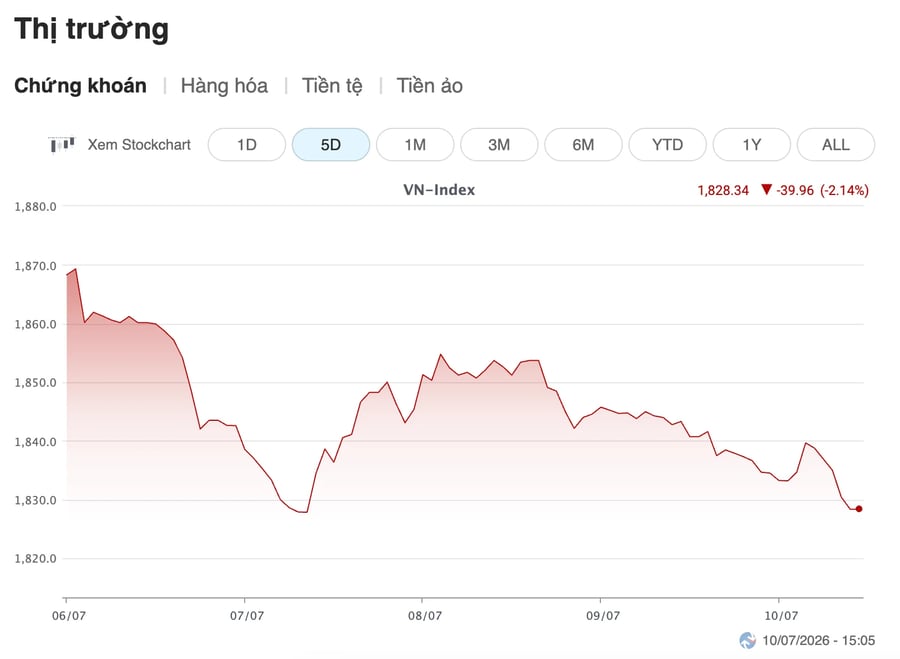Image resolution: width=900 pixels, height=659 pixels.
Task: Switch to Chứng khoán tab
Action: pos(80,86)
